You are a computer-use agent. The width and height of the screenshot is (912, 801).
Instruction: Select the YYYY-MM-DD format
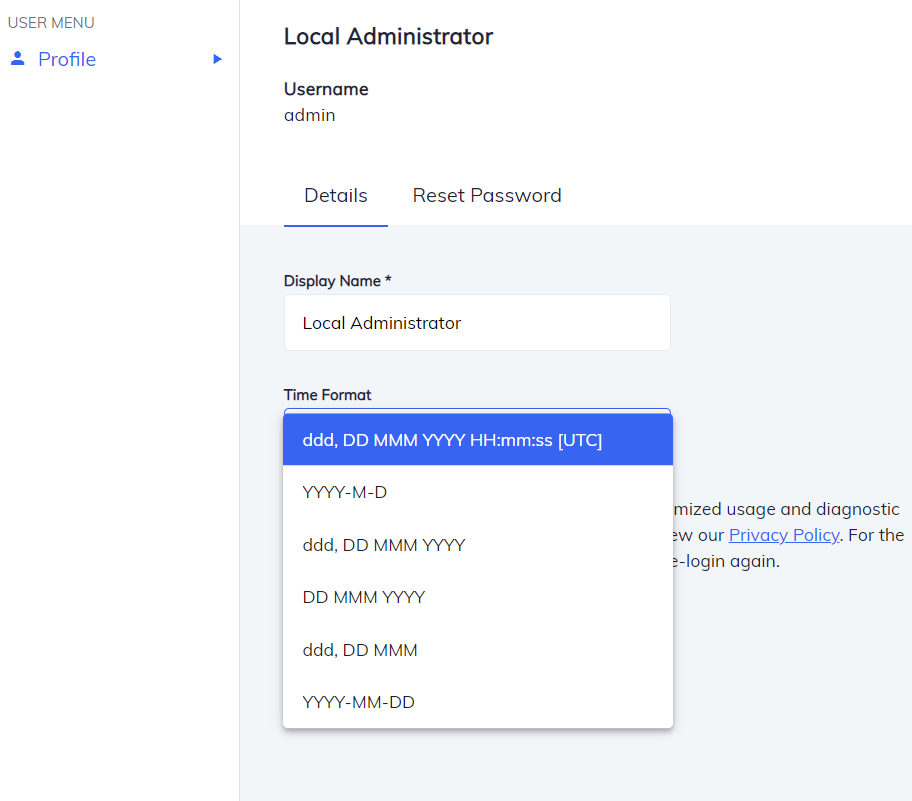(x=358, y=701)
